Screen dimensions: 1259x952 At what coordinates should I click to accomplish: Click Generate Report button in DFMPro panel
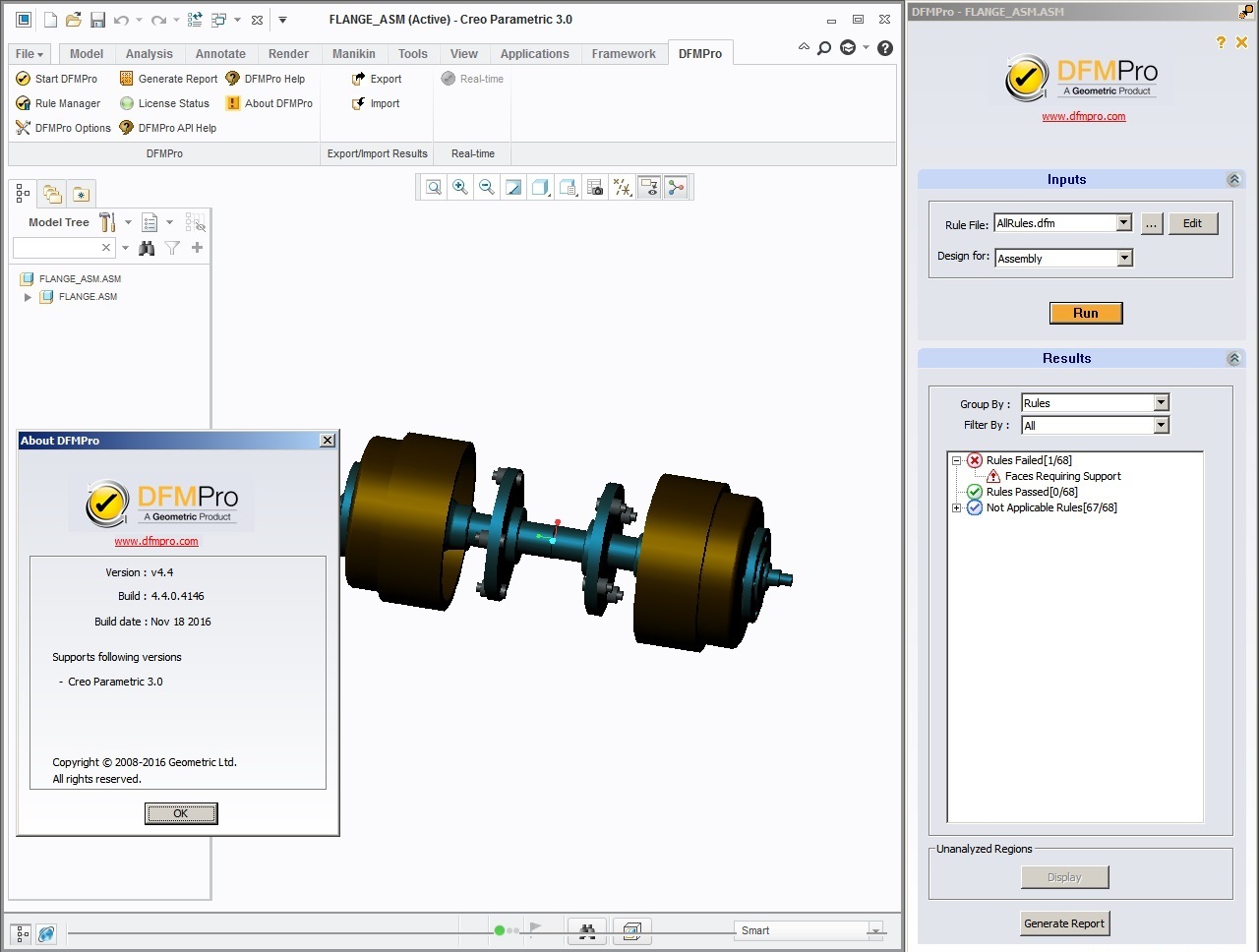(x=1064, y=923)
